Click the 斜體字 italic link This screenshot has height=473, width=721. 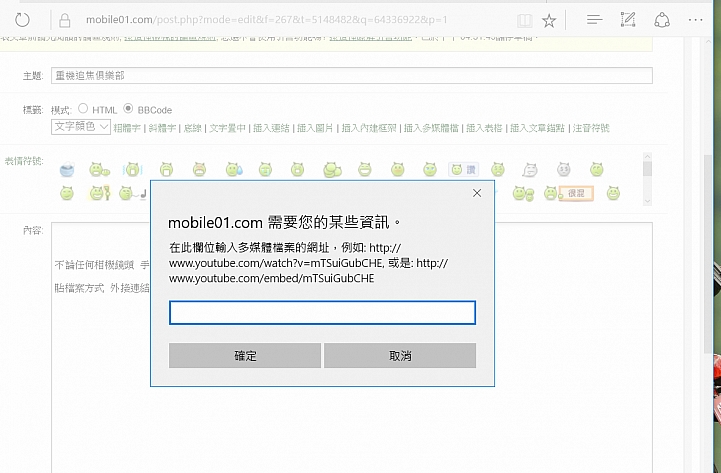tap(162, 128)
